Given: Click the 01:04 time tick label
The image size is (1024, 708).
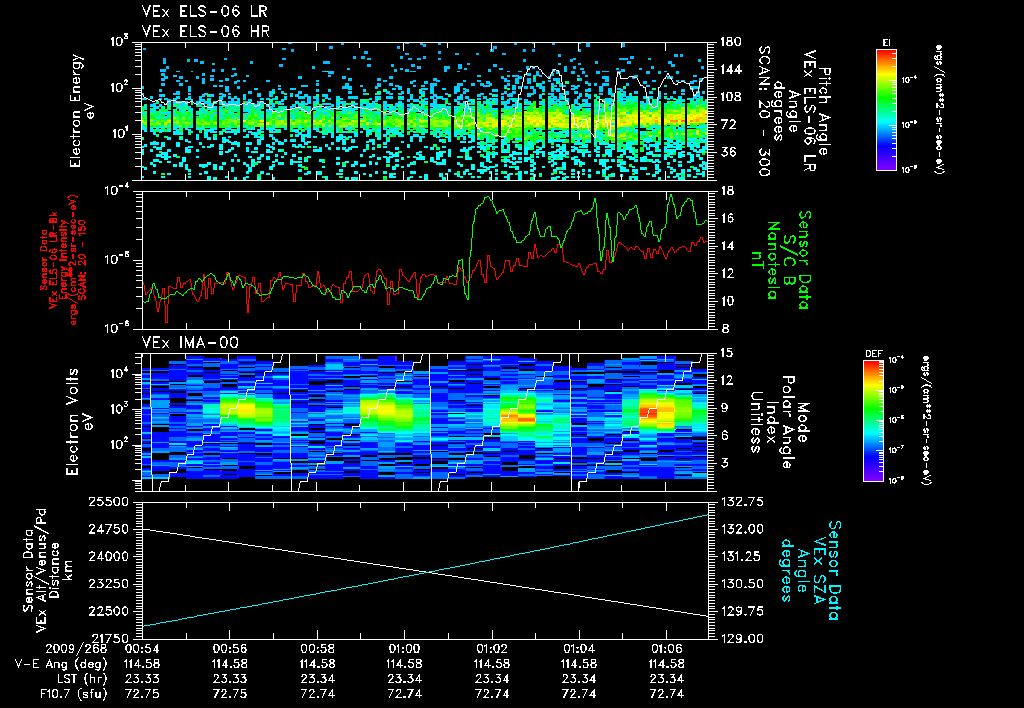Looking at the screenshot, I should [579, 649].
